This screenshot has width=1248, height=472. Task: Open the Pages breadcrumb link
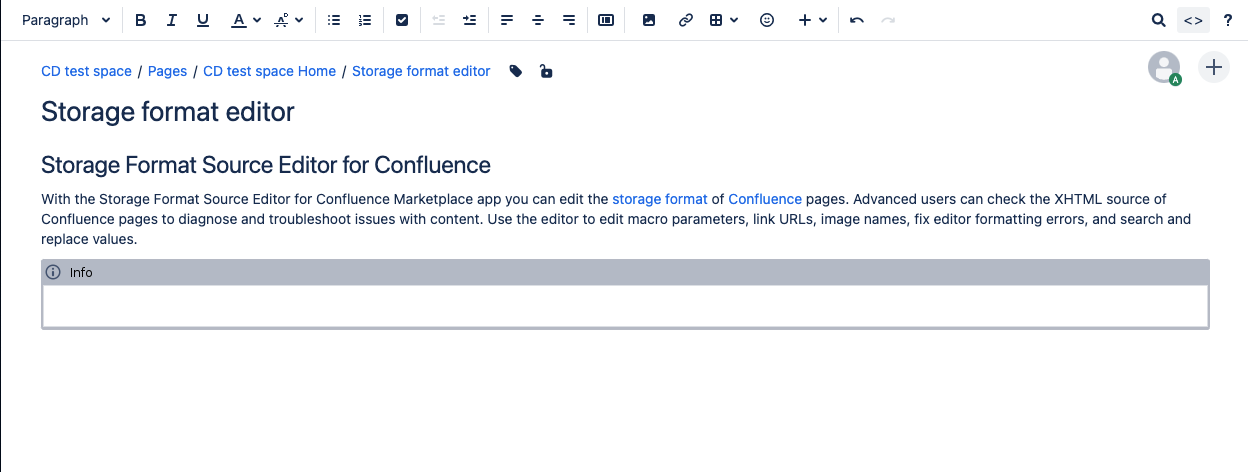coord(168,71)
